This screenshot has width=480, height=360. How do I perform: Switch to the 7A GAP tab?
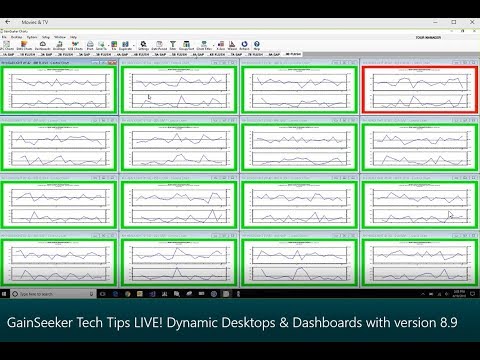pyautogui.click(x=236, y=54)
